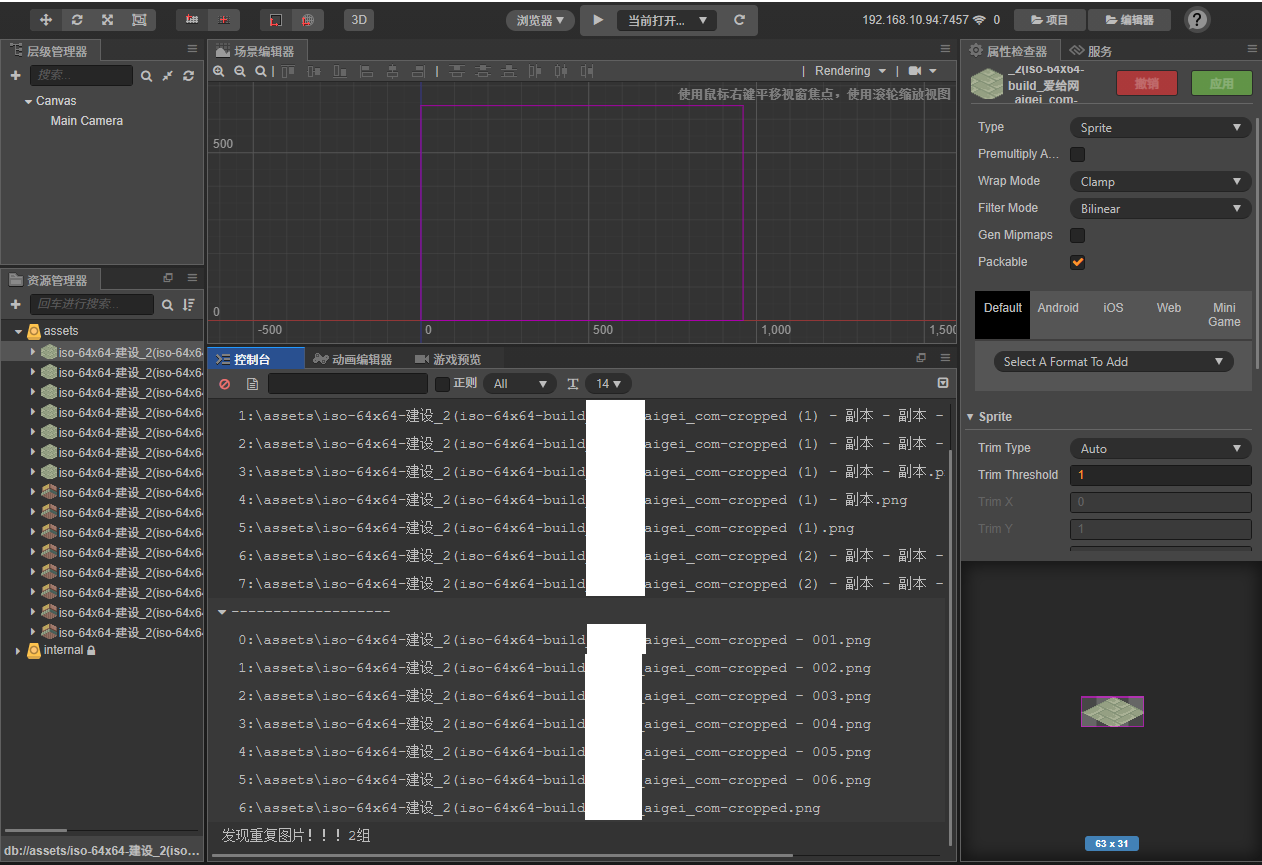The width and height of the screenshot is (1262, 865).
Task: Zoom in using scene editor magnifier
Action: click(x=220, y=71)
